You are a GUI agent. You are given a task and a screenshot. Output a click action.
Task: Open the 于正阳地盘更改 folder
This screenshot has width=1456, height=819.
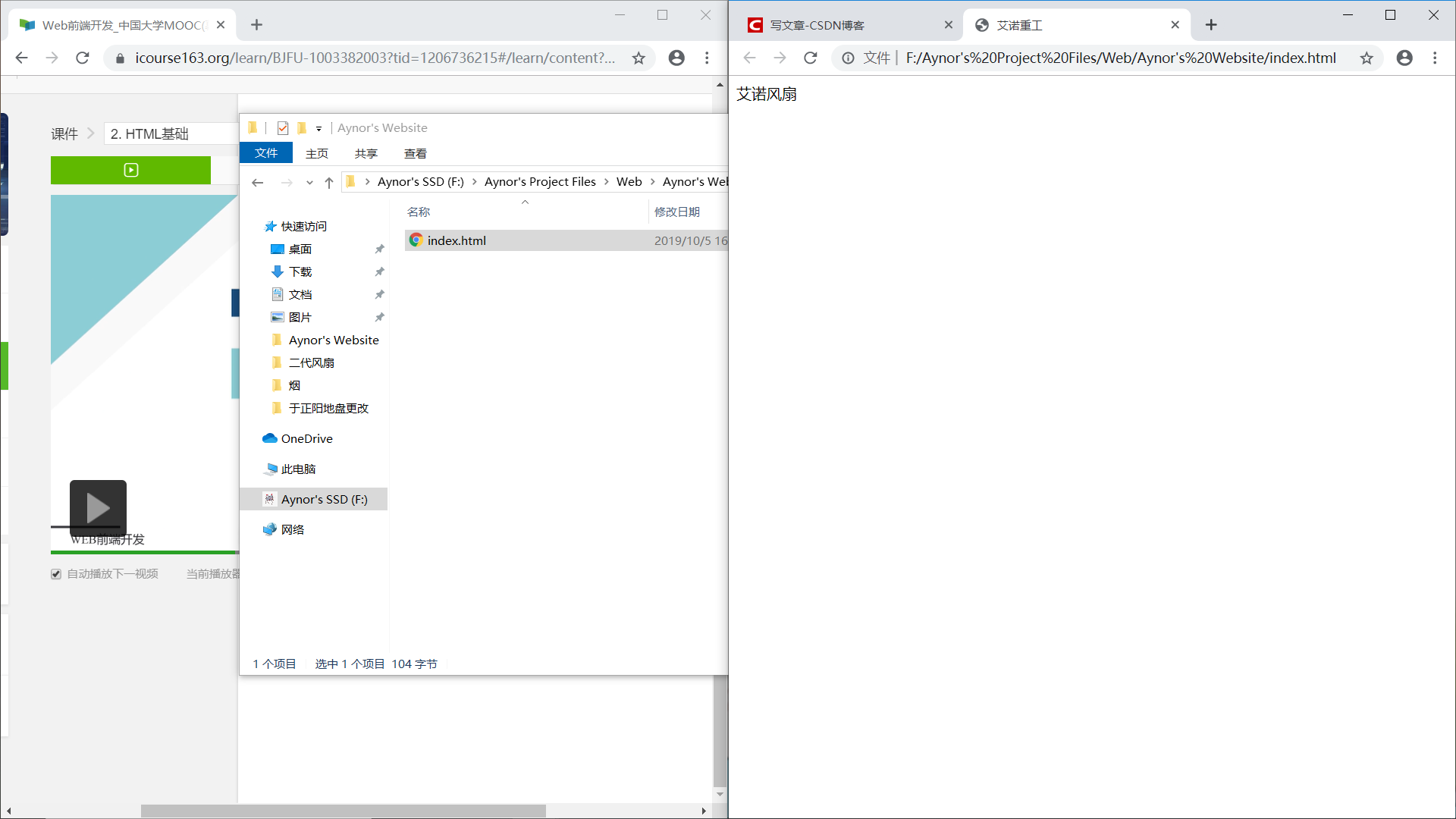coord(328,409)
